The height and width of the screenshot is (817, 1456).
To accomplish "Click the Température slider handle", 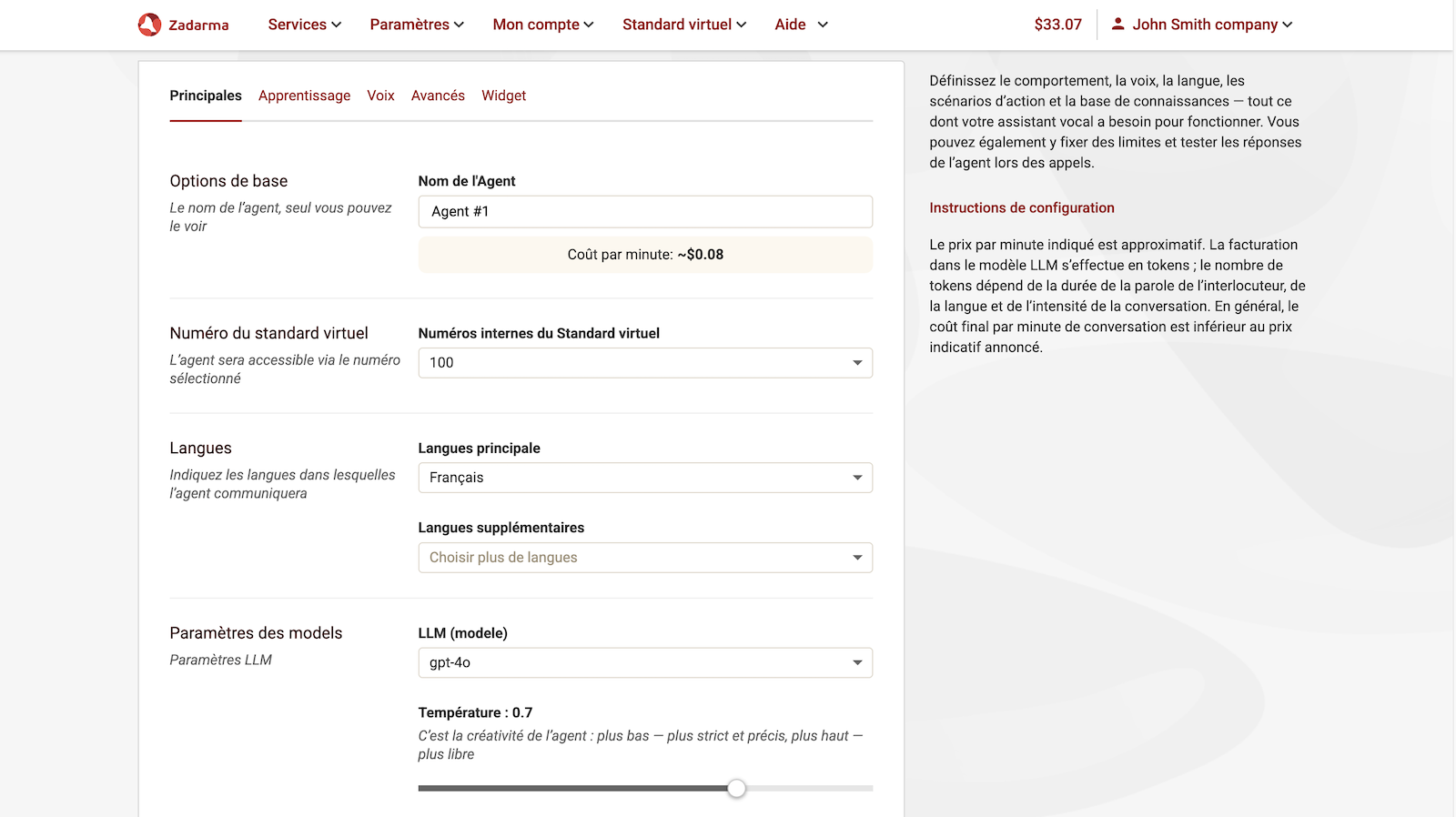I will (x=736, y=788).
